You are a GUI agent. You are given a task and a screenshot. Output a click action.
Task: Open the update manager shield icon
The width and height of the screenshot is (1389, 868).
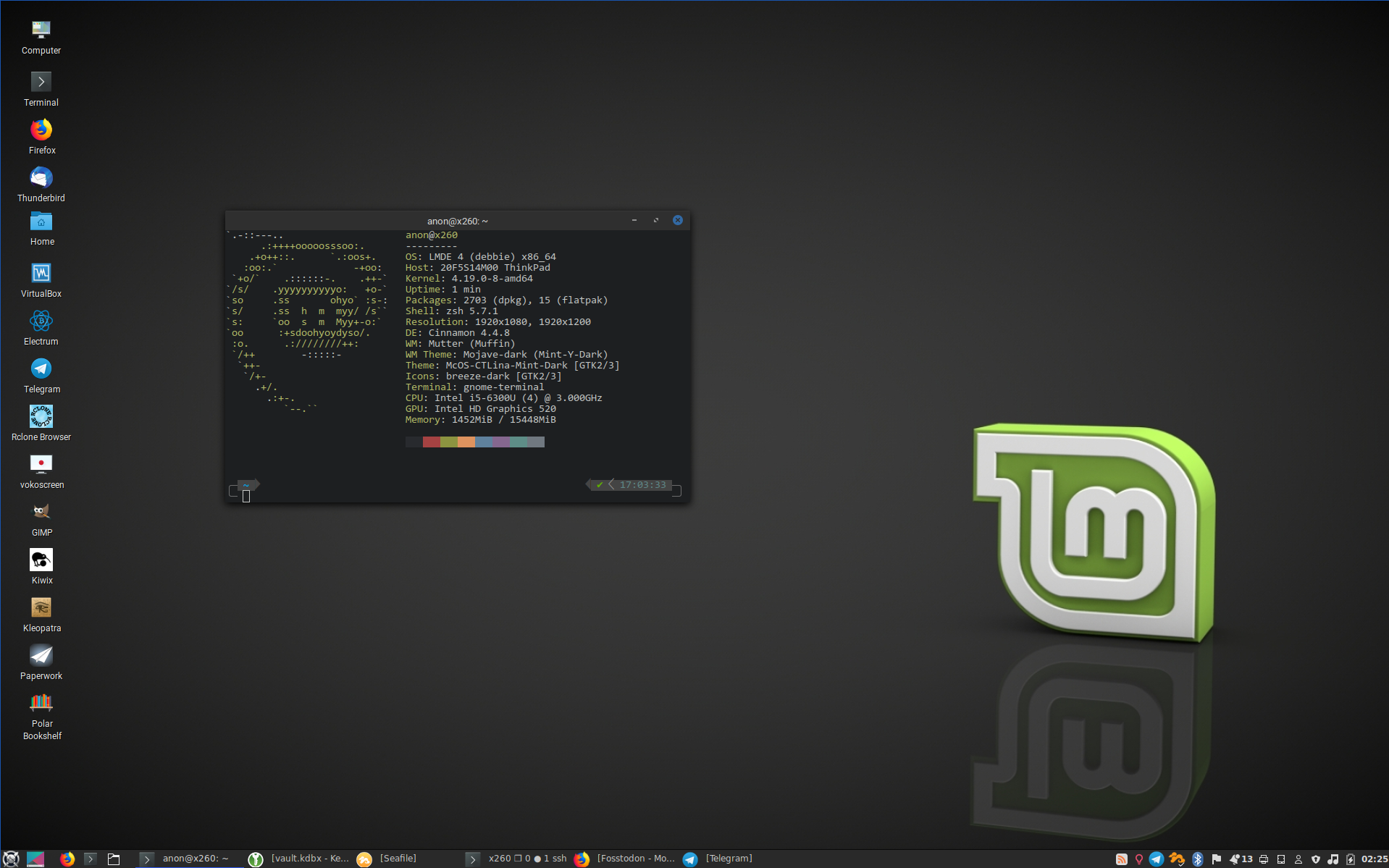click(1316, 859)
